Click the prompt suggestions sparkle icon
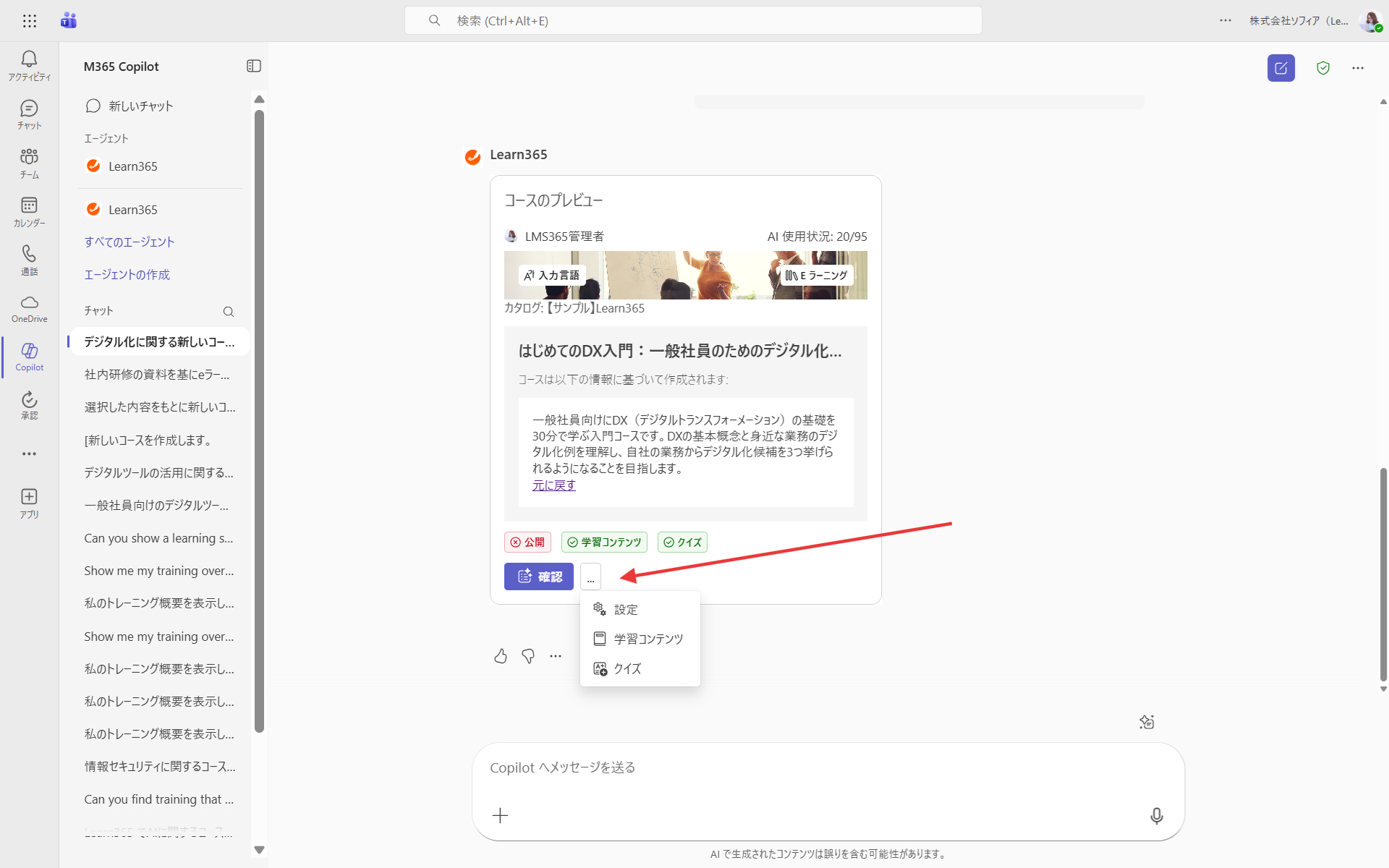 click(x=1147, y=722)
